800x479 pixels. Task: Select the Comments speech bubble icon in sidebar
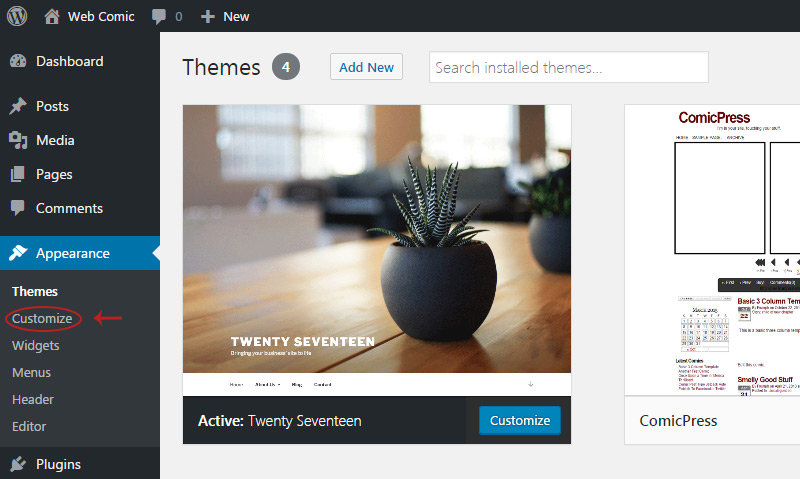pos(18,208)
